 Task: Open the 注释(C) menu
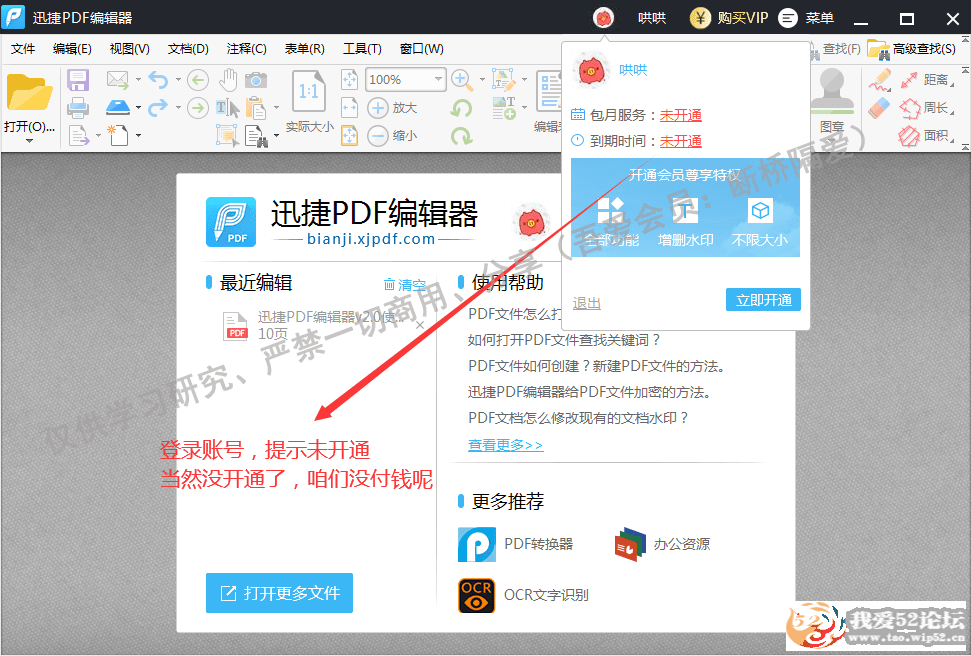coord(246,48)
